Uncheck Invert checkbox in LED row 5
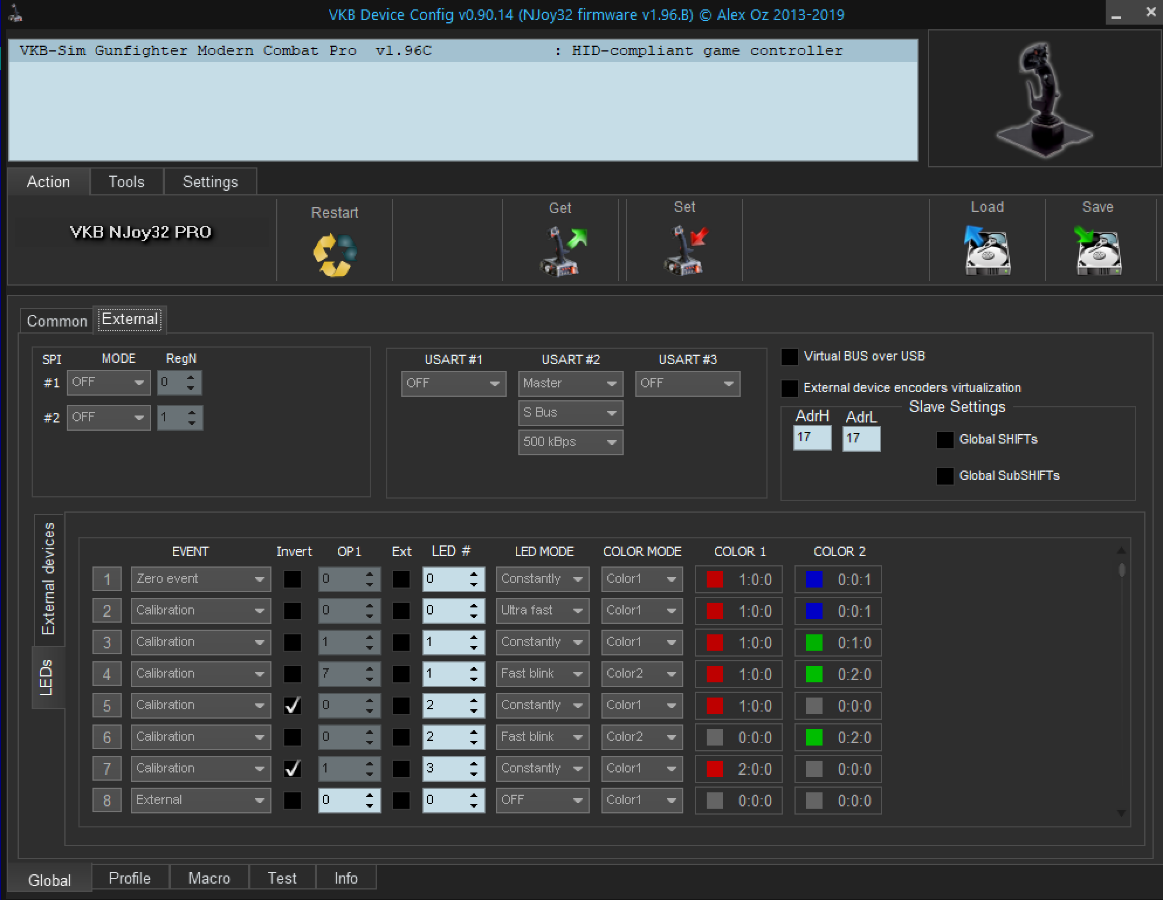 click(x=292, y=705)
